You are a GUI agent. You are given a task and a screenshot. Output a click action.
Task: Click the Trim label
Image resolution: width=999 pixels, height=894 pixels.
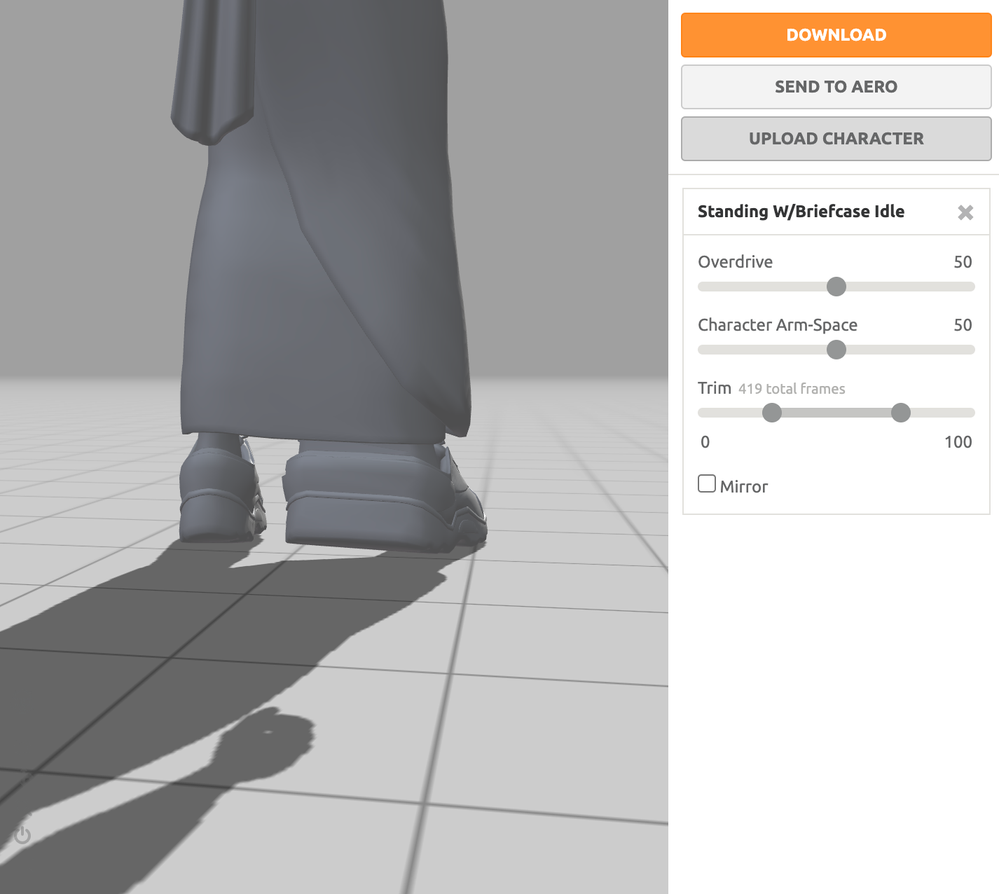pos(714,388)
